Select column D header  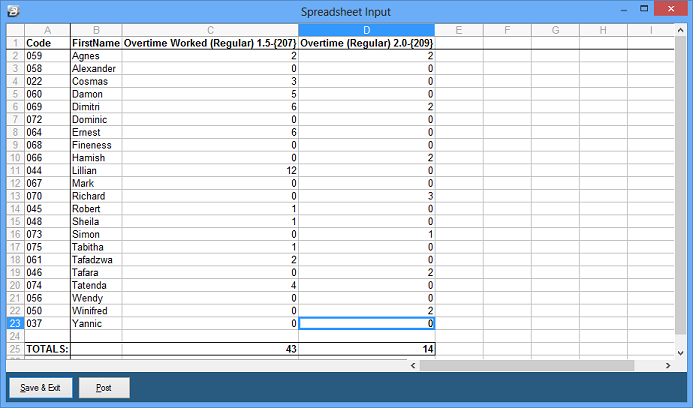[366, 30]
